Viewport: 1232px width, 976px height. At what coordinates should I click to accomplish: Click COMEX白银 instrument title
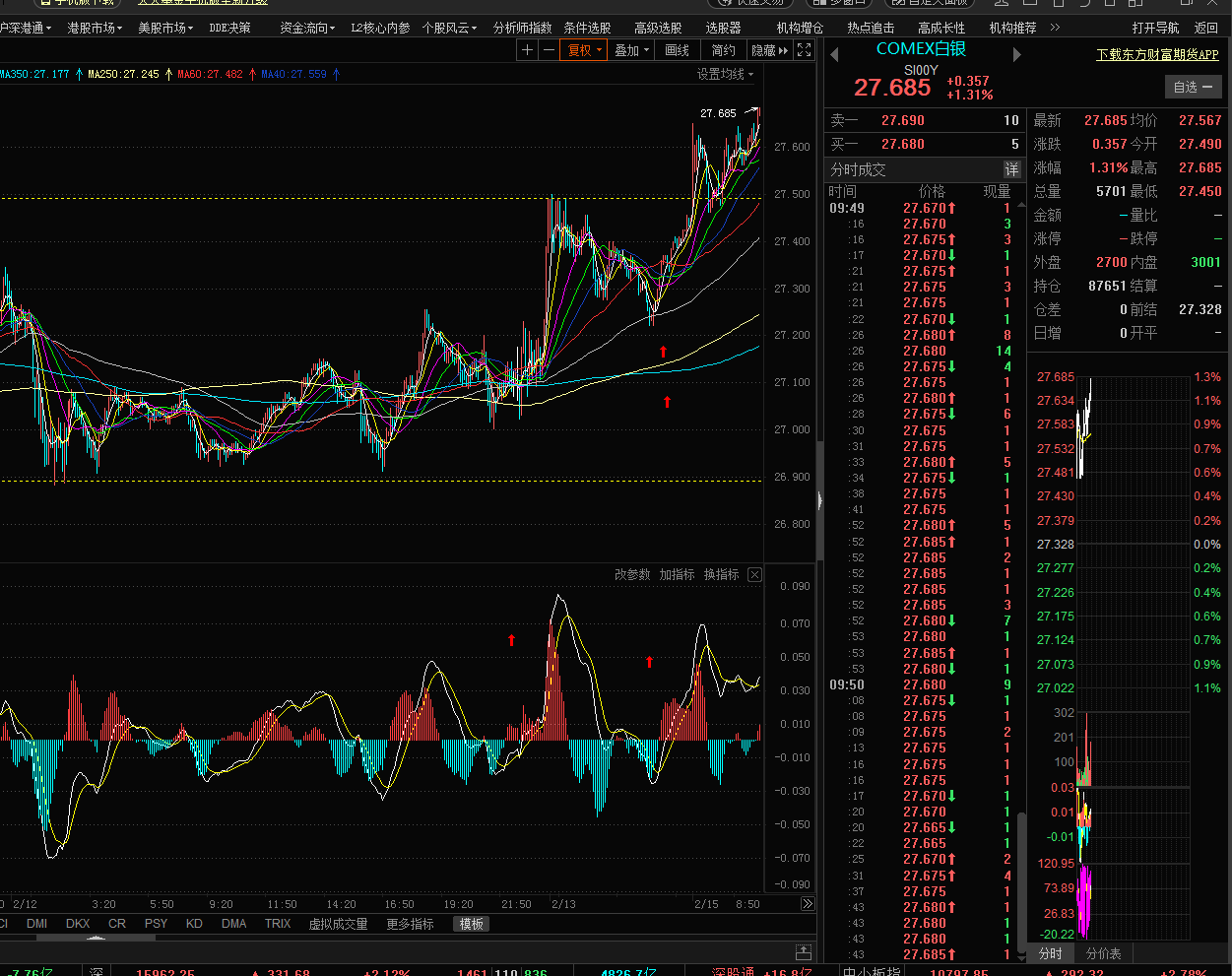921,48
